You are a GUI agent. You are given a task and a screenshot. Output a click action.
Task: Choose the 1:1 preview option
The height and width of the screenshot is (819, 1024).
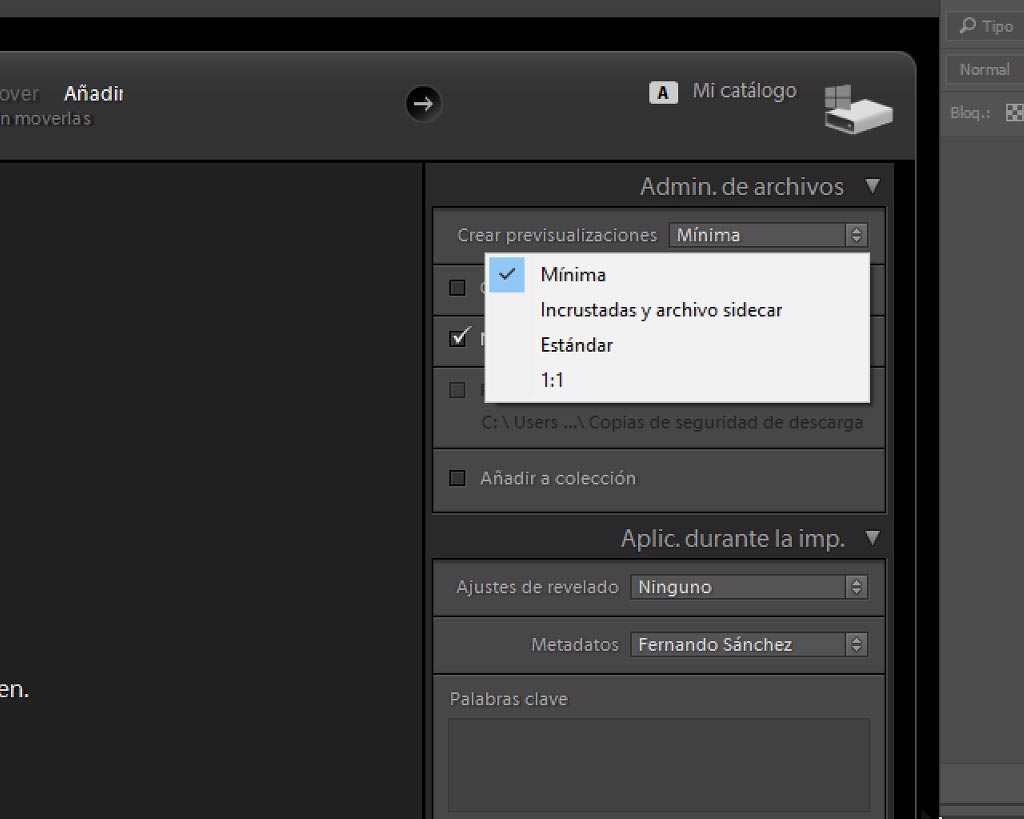(x=677, y=380)
